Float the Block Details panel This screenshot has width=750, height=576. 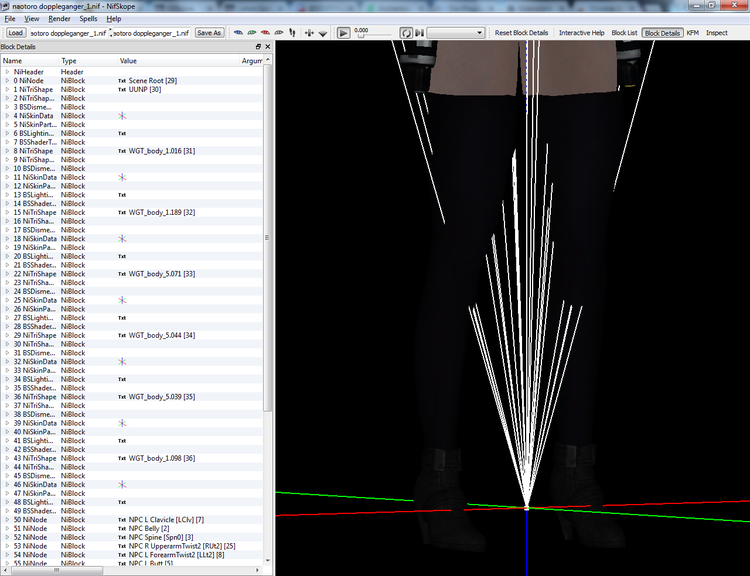click(258, 46)
